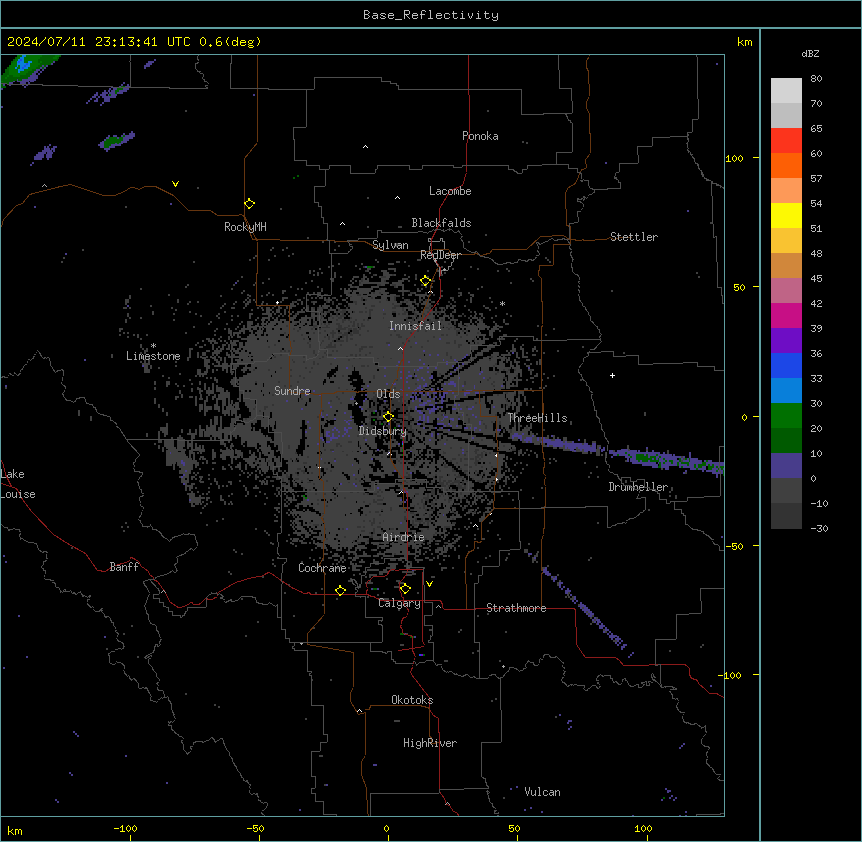Viewport: 862px width, 842px height.
Task: Click the dBZ legend heading
Action: 810,53
